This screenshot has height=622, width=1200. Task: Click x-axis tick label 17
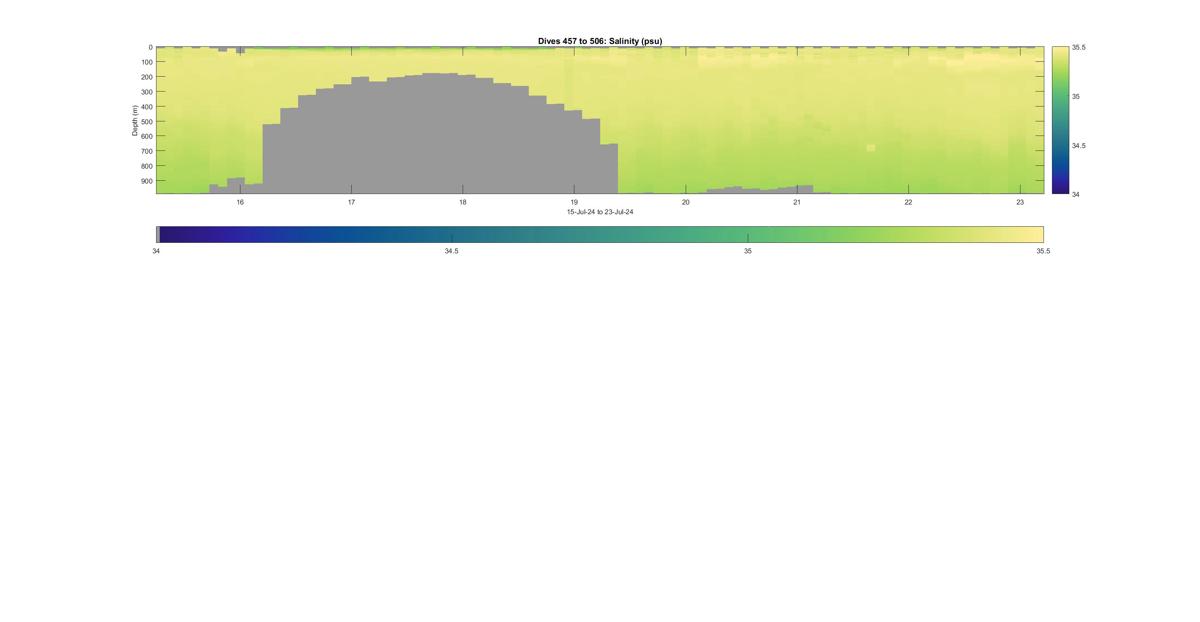[x=351, y=202]
